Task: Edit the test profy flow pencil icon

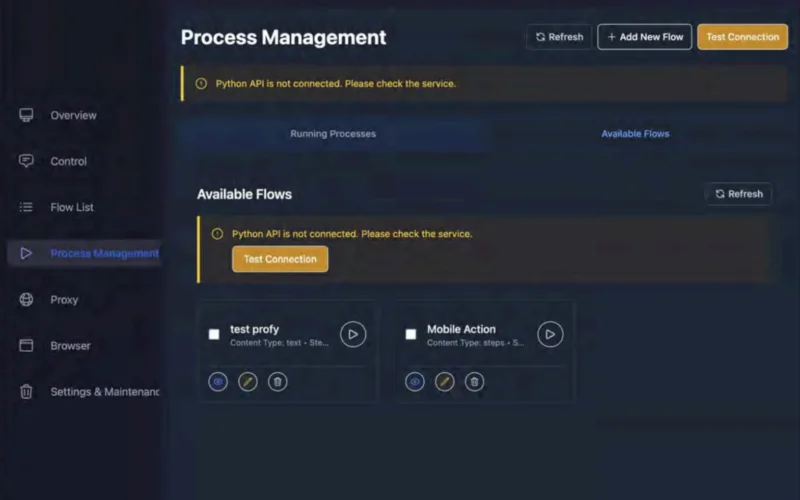Action: coord(248,382)
